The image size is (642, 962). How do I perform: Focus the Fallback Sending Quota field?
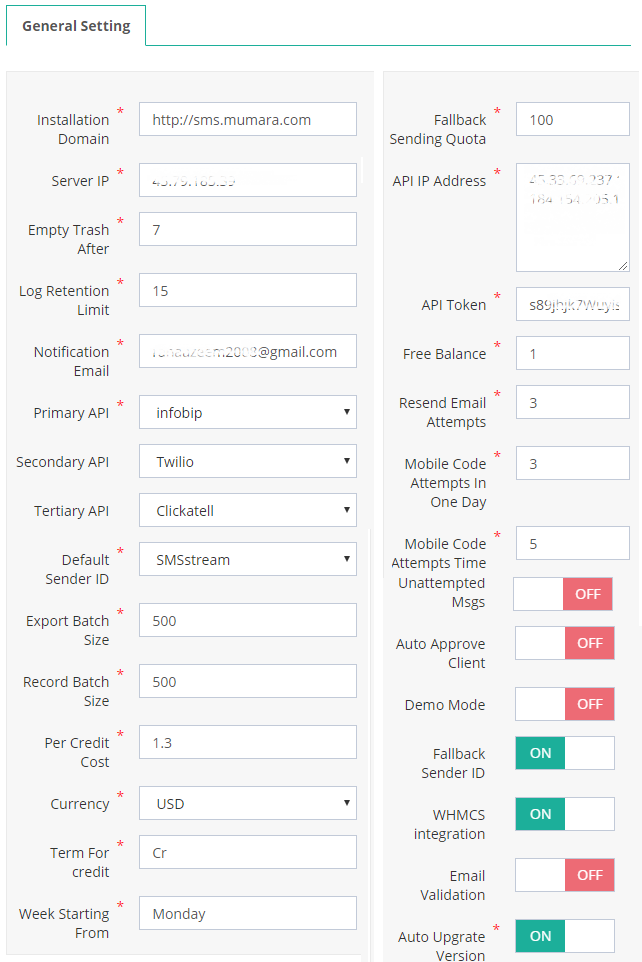click(x=572, y=120)
